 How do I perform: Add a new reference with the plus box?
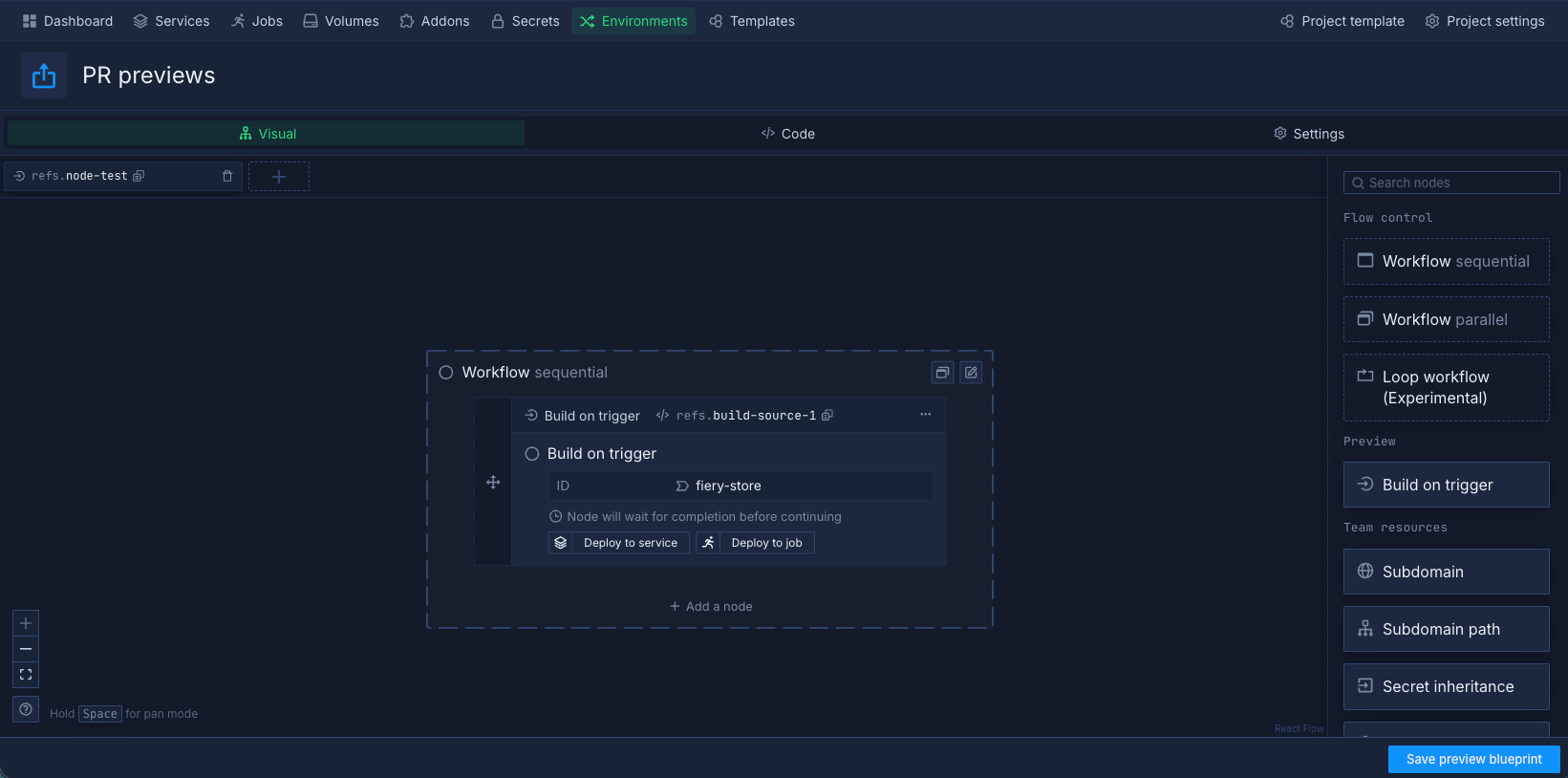[279, 177]
